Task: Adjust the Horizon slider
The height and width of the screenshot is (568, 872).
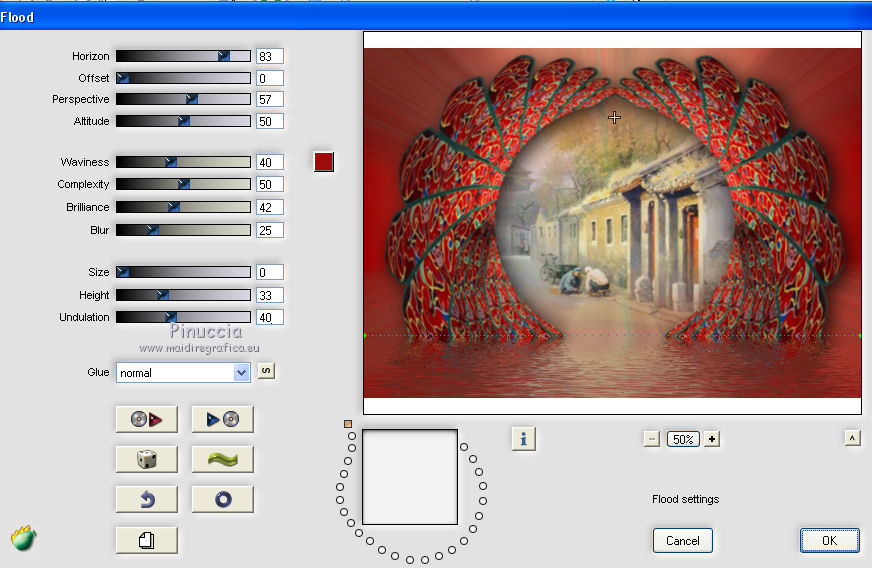Action: point(183,56)
